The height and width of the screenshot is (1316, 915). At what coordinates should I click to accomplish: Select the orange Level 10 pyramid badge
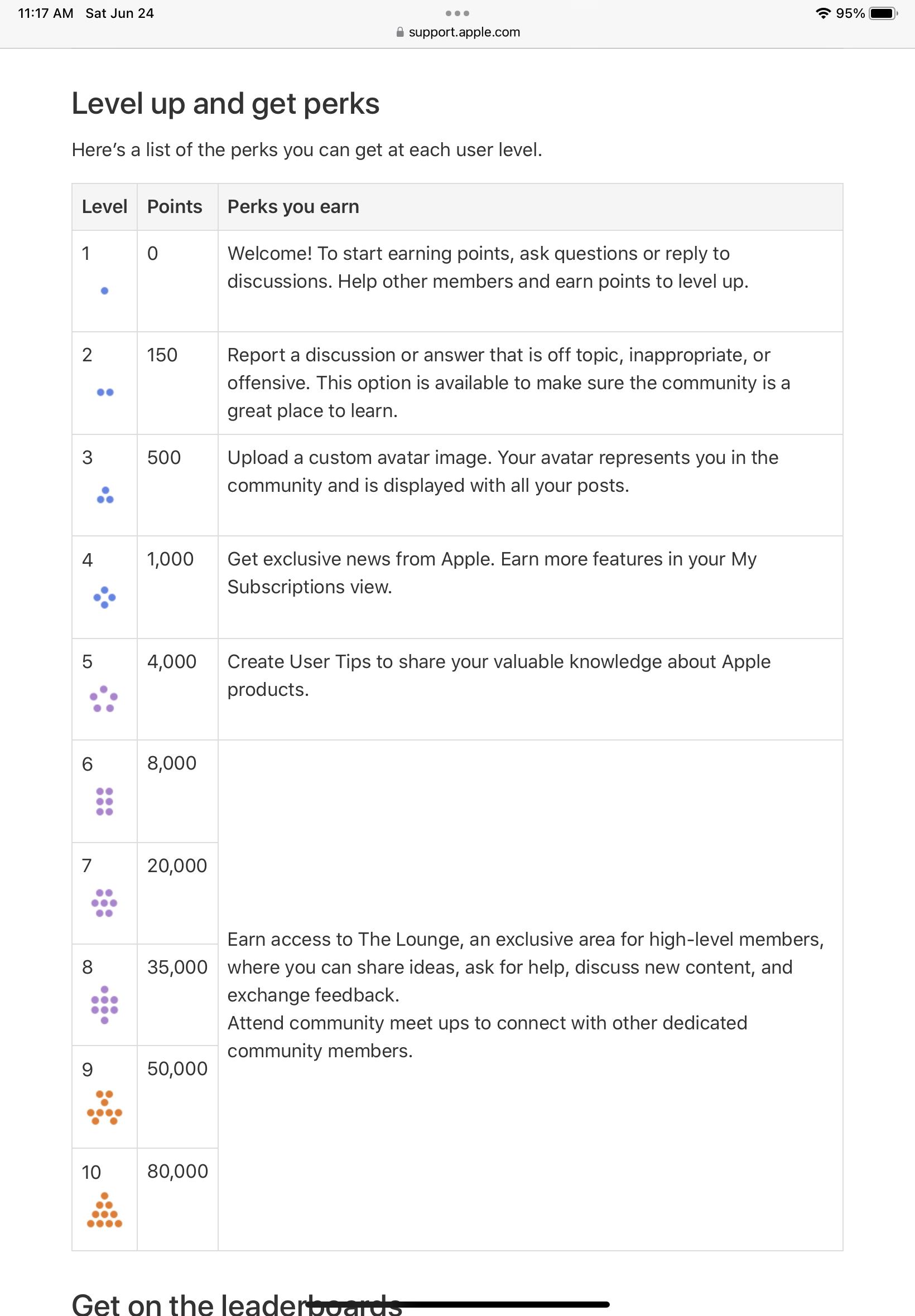click(x=104, y=1209)
